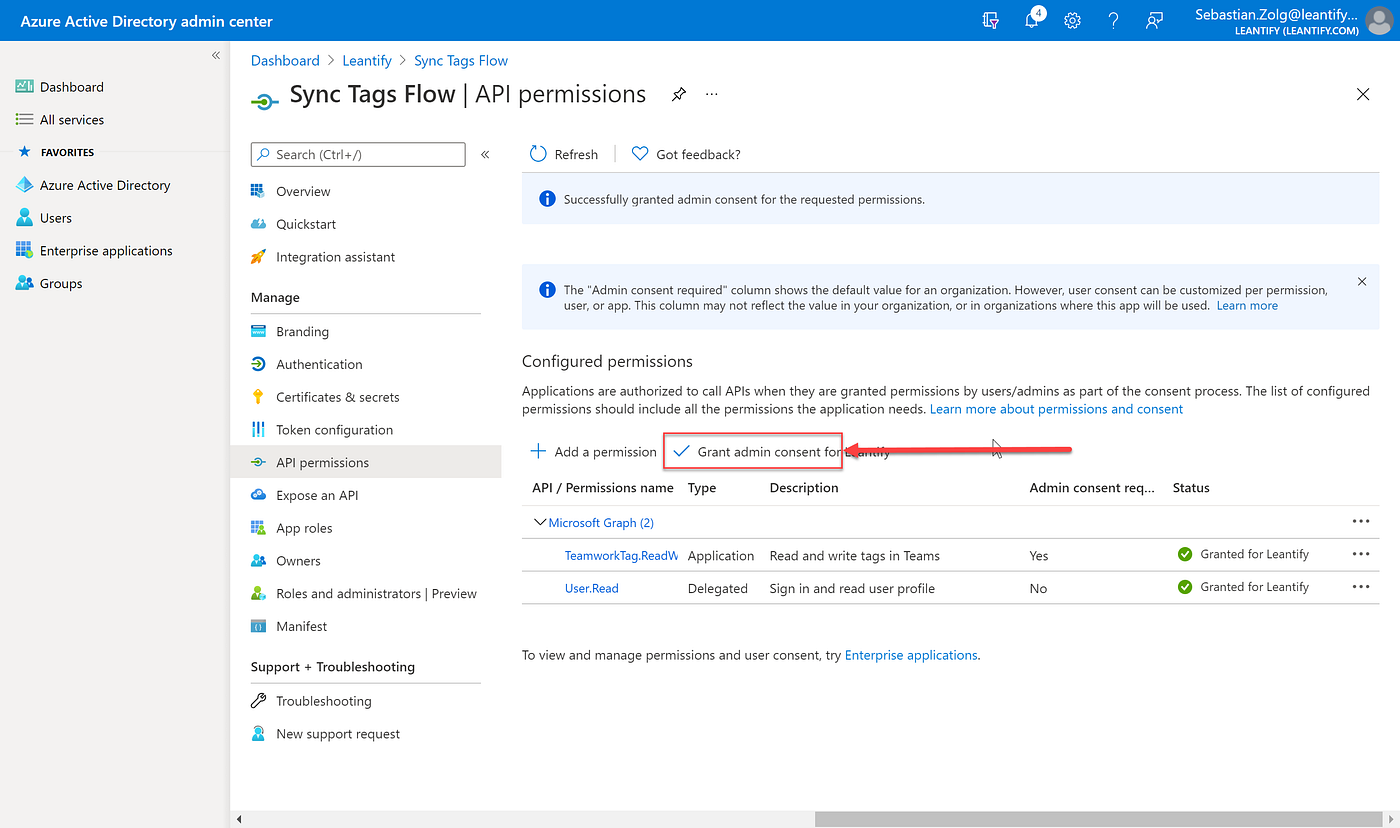Open the ellipsis menu for User.Read
Viewport: 1400px width, 828px height.
point(1360,587)
